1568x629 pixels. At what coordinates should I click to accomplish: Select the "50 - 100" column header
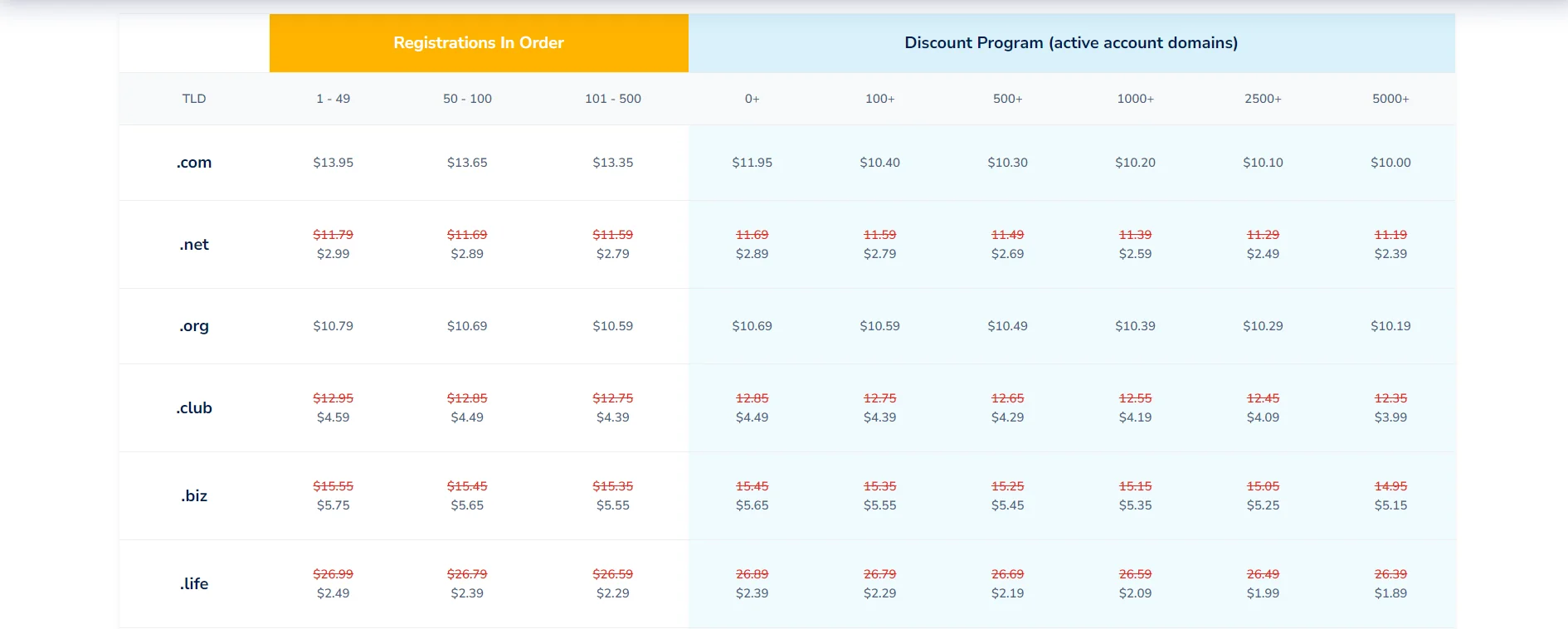point(467,99)
